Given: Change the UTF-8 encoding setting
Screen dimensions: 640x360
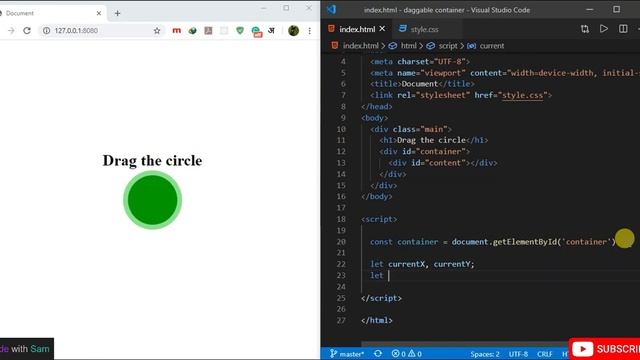Looking at the screenshot, I should (x=518, y=354).
